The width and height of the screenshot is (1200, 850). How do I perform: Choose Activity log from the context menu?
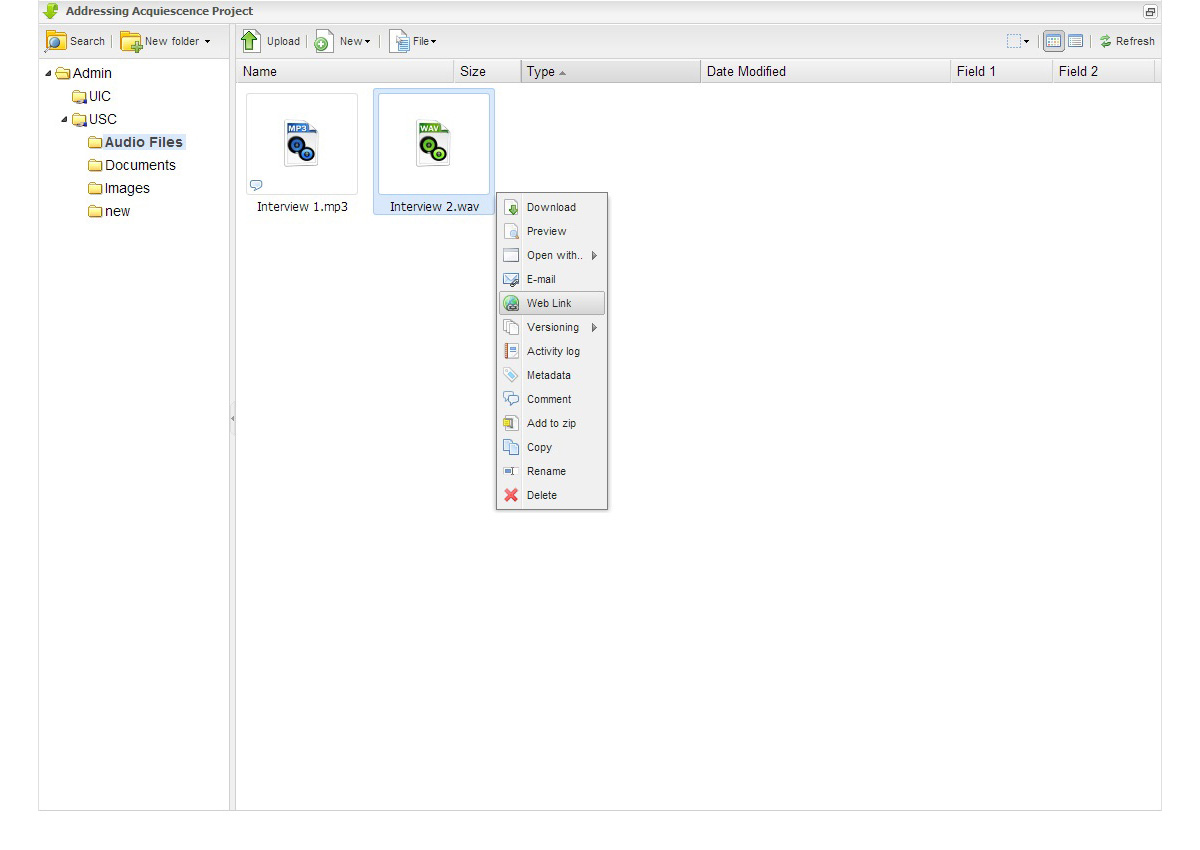pos(552,351)
